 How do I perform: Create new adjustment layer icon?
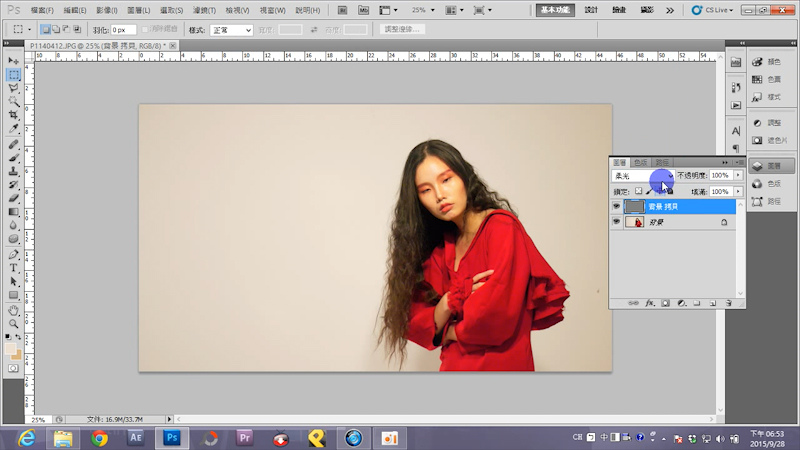click(681, 303)
